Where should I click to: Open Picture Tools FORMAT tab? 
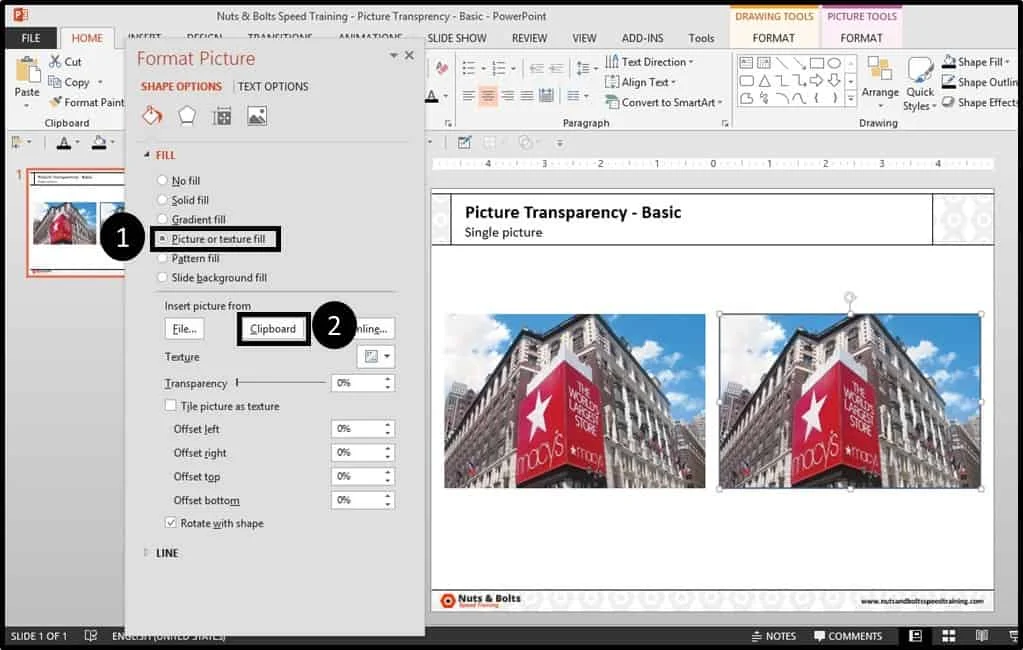tap(861, 38)
